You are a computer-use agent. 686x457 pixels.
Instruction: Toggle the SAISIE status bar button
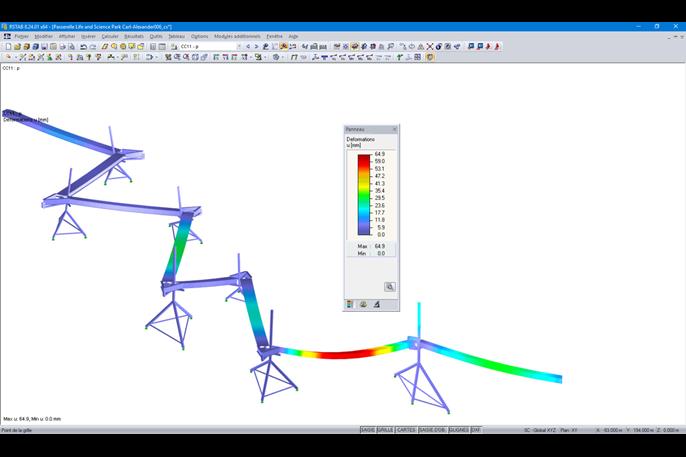point(368,430)
